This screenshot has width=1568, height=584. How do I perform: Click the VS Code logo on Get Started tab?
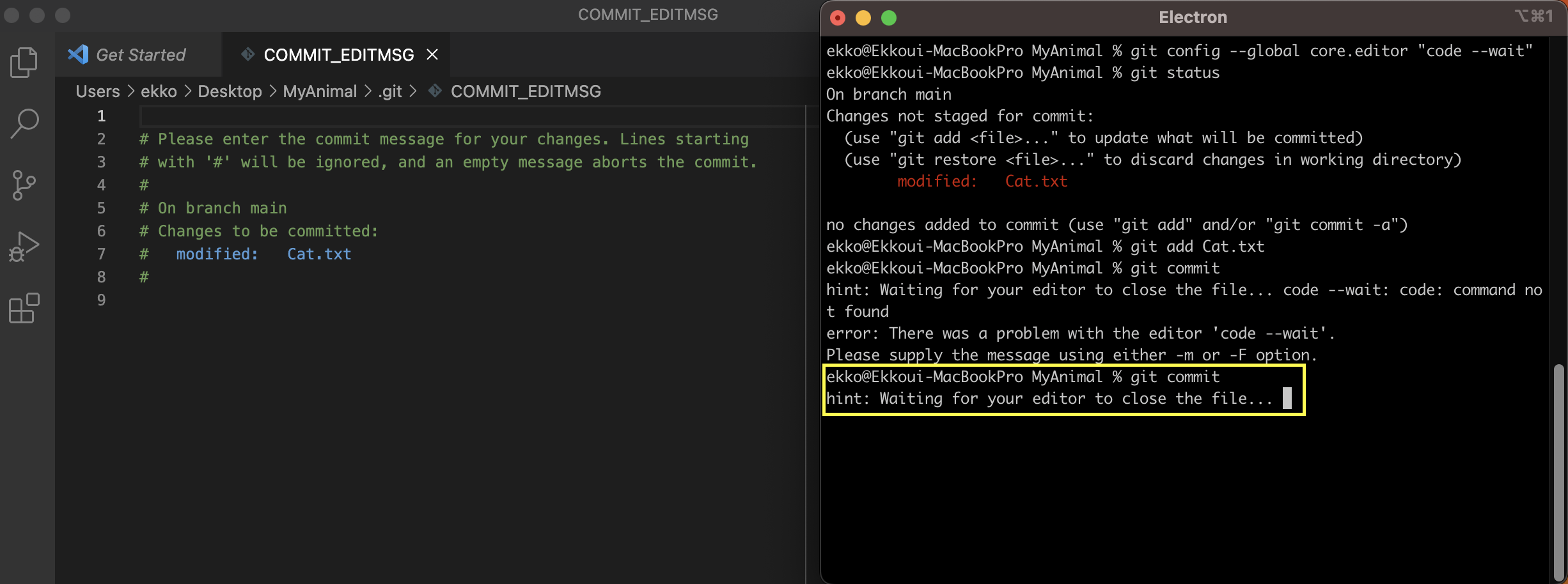tap(78, 54)
